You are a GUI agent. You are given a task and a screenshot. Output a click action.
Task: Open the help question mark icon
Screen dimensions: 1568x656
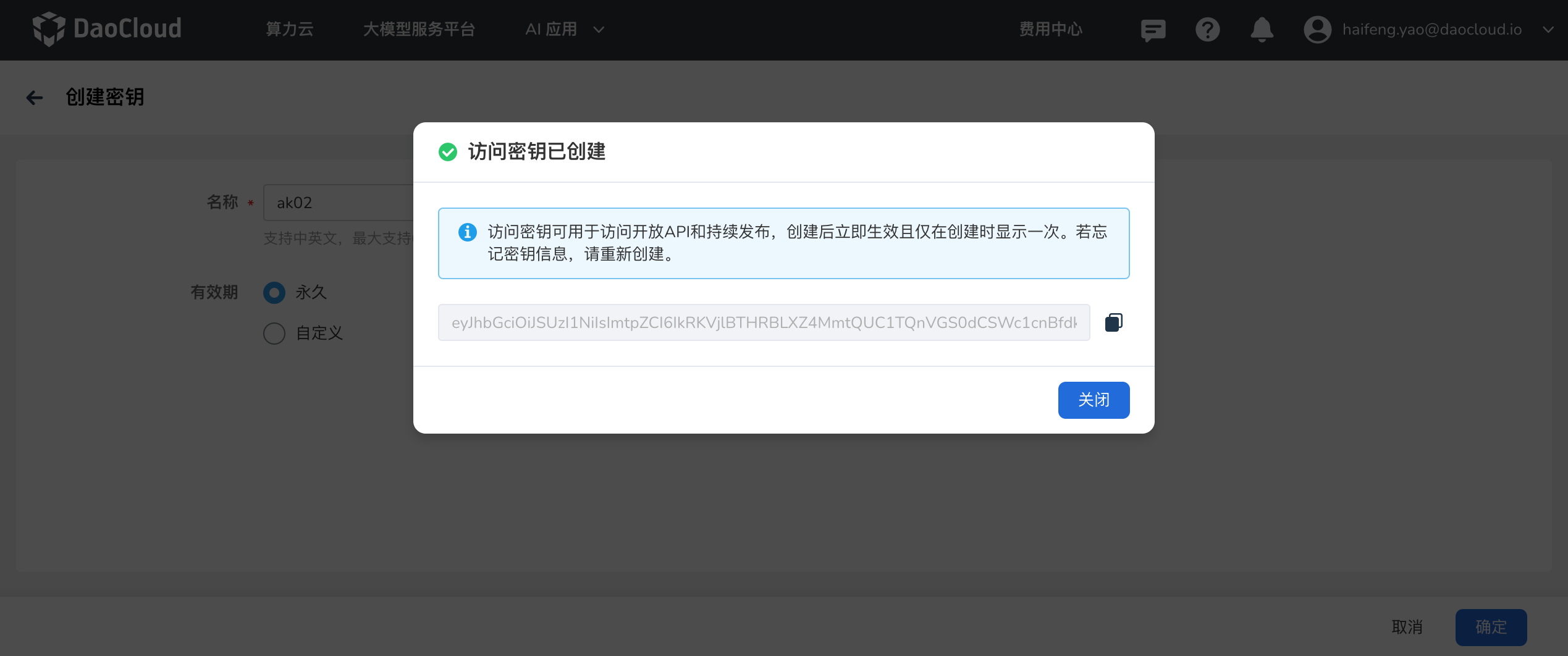pos(1207,30)
